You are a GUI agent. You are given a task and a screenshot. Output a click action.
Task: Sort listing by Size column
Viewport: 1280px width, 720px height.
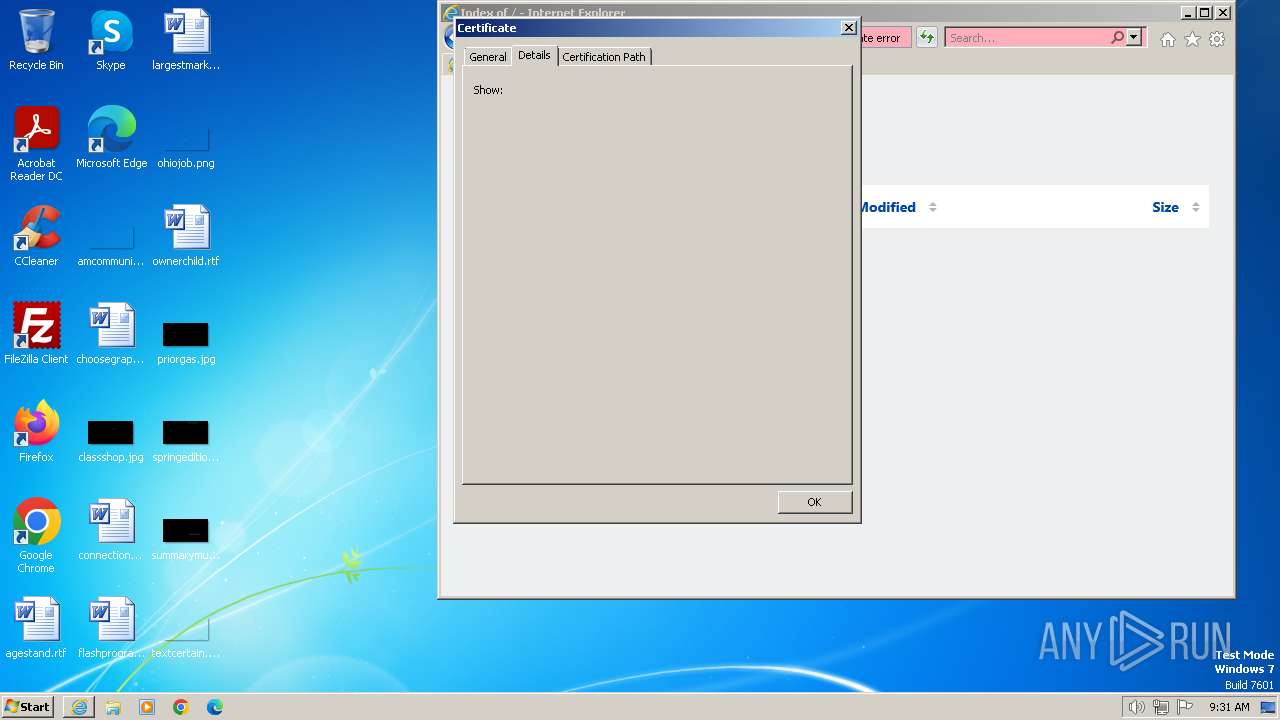coord(1165,207)
